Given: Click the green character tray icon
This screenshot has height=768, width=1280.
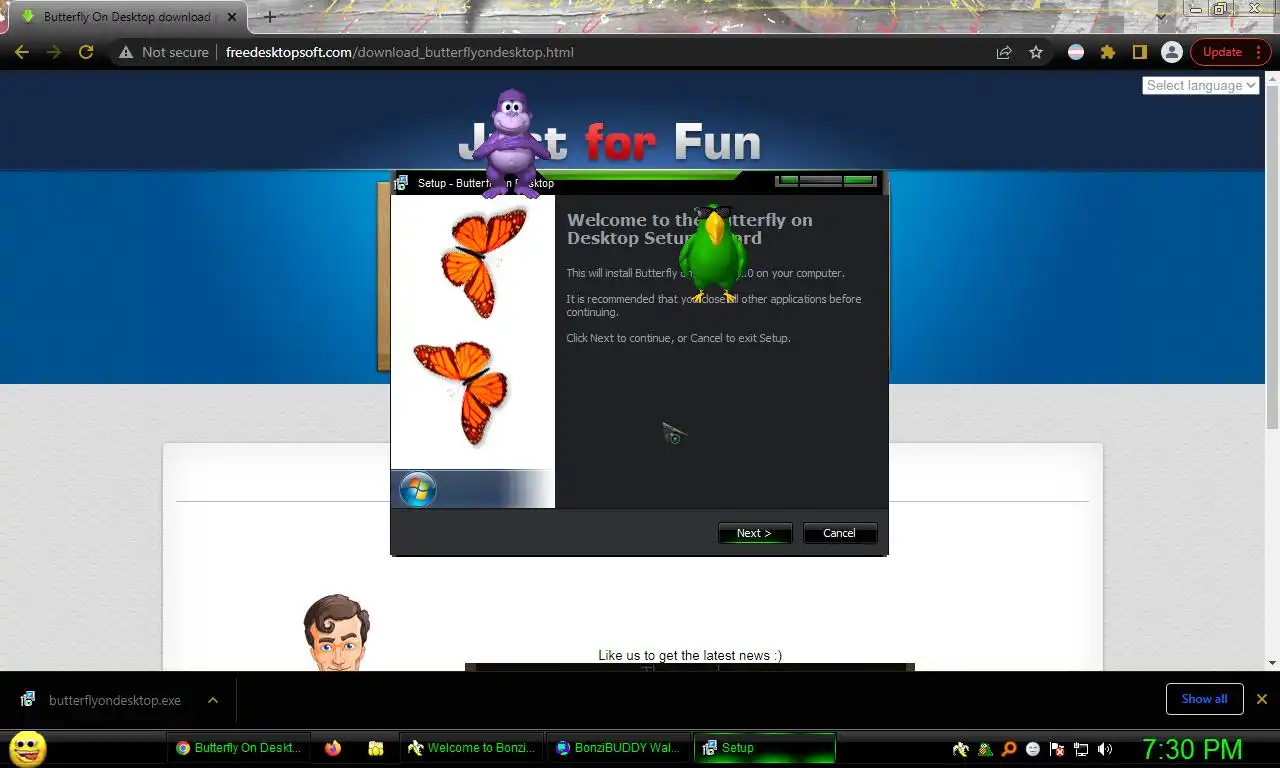Looking at the screenshot, I should click(985, 749).
